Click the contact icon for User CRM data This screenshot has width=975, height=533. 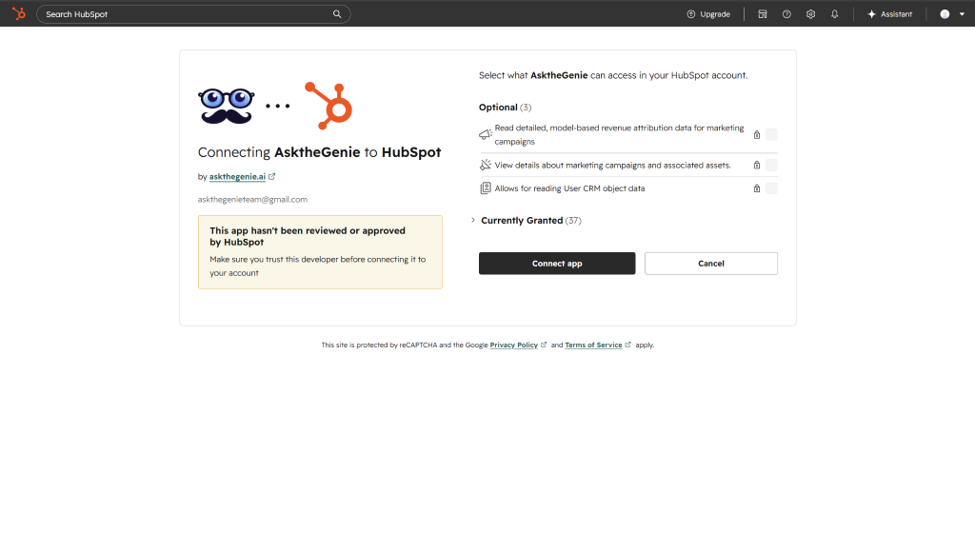(485, 188)
